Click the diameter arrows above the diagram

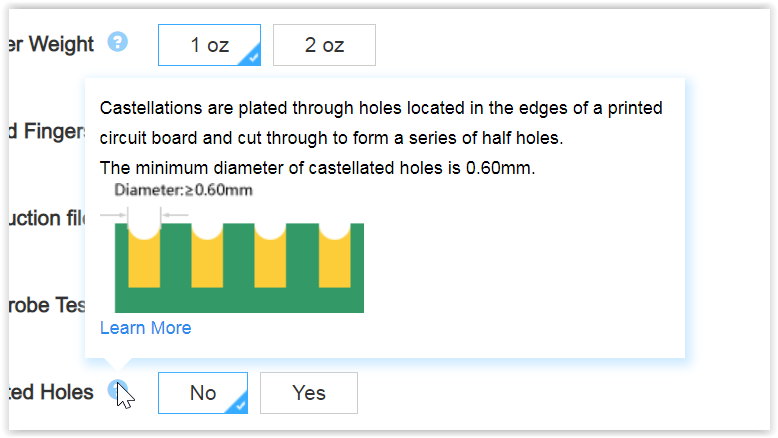point(144,214)
